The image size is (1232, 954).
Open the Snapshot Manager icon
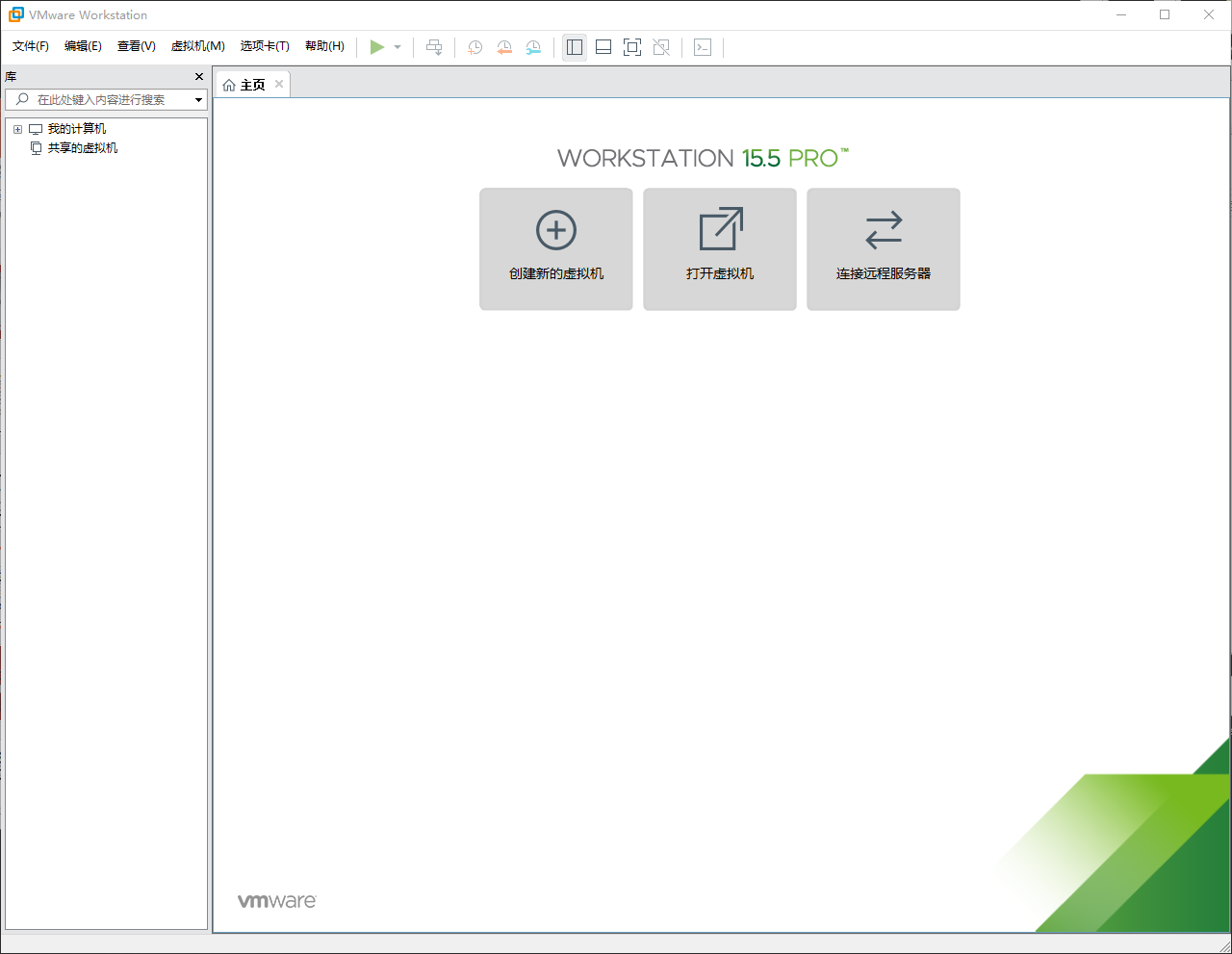pos(533,46)
